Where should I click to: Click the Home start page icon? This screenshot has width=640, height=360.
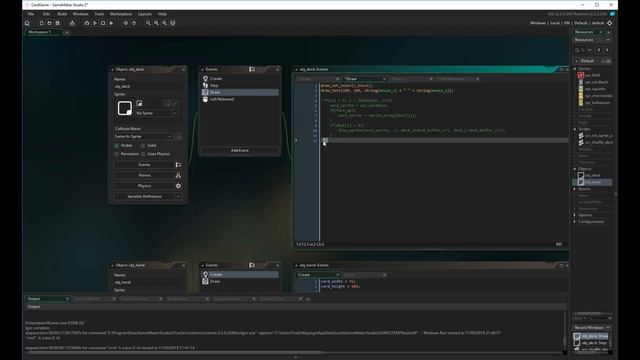click(x=27, y=23)
